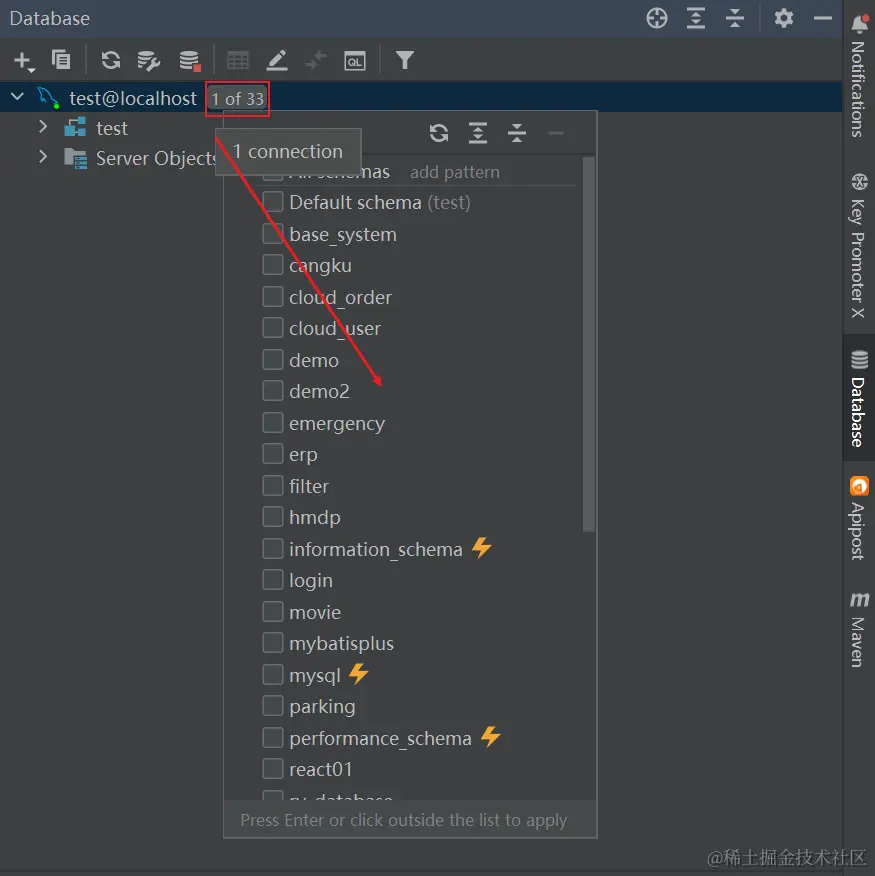Click the Deactivate/disconnect database icon
Viewport: 875px width, 876px height.
pyautogui.click(x=190, y=60)
